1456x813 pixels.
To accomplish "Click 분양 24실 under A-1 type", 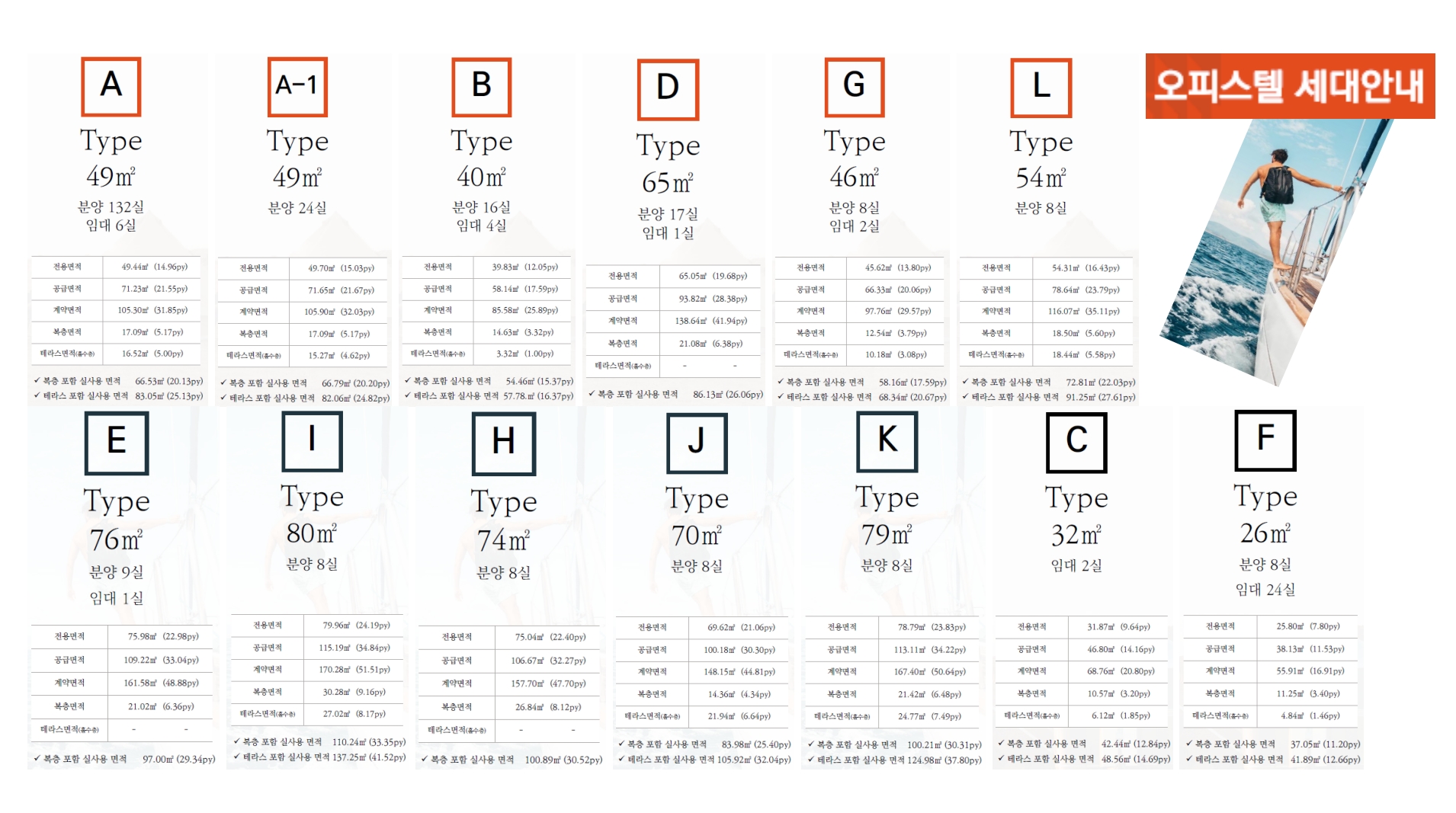I will (x=297, y=207).
